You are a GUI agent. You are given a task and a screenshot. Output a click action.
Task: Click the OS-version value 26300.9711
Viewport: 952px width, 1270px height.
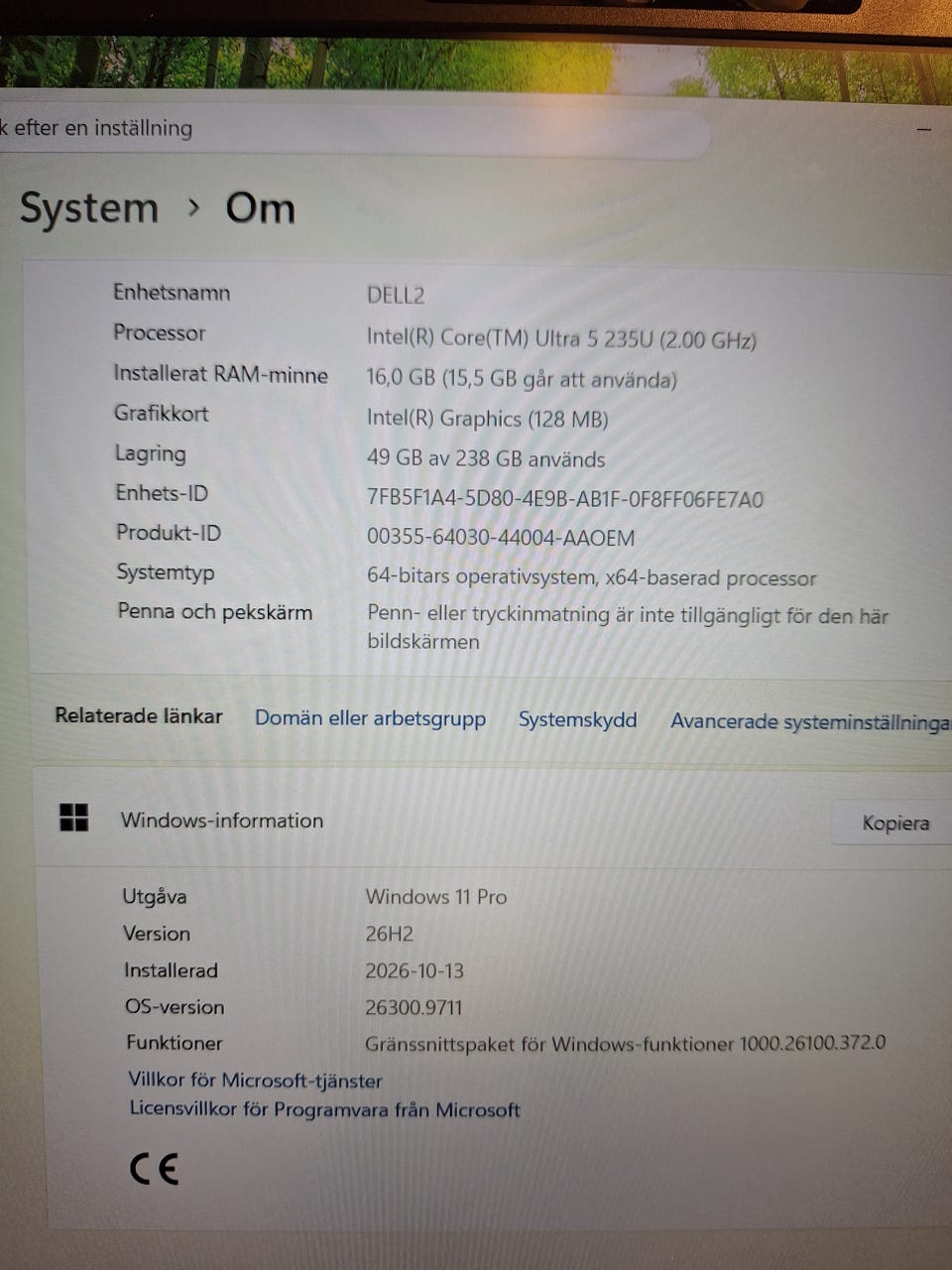point(414,1007)
